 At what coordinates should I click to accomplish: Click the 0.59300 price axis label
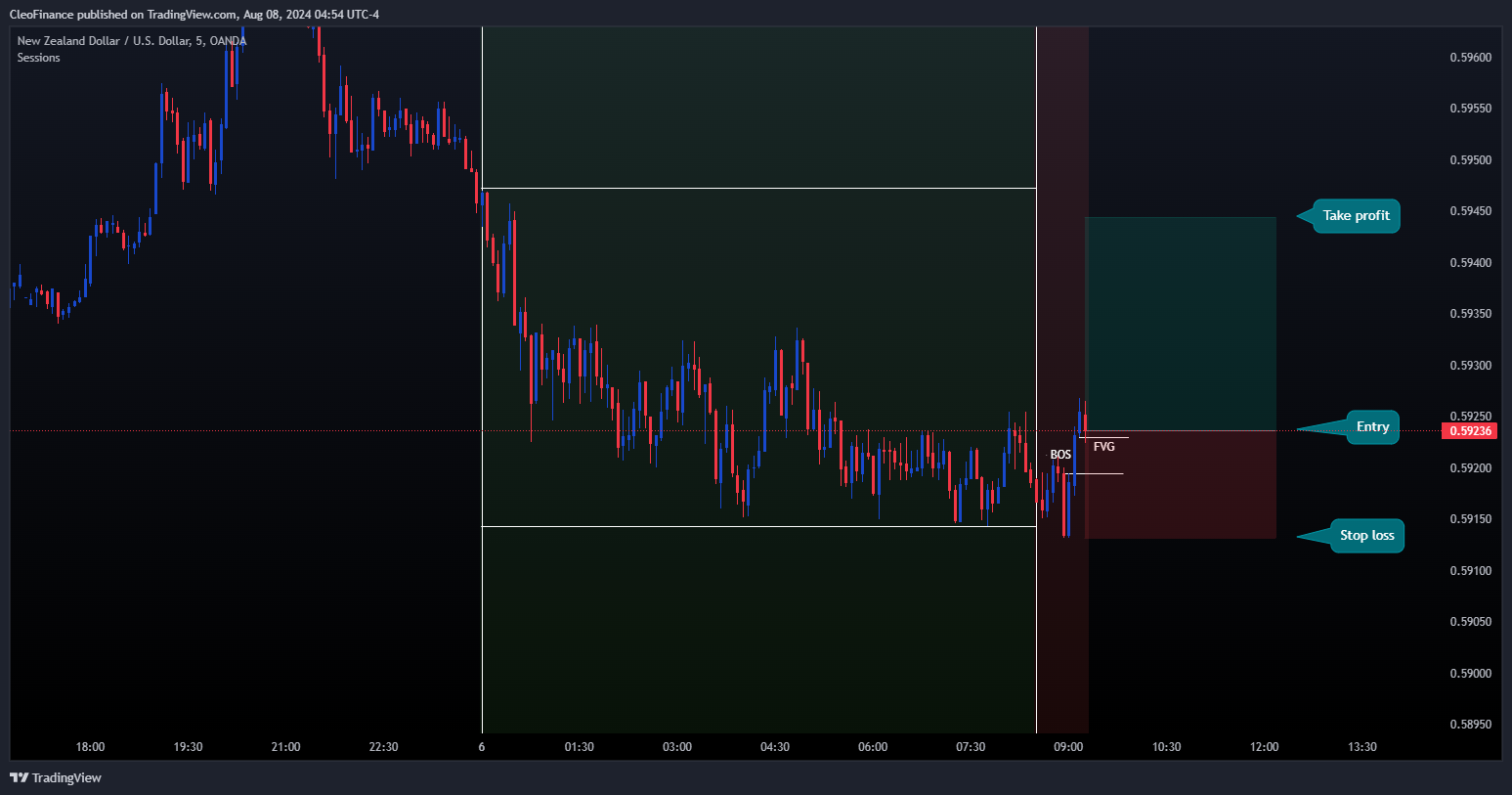tap(1470, 366)
